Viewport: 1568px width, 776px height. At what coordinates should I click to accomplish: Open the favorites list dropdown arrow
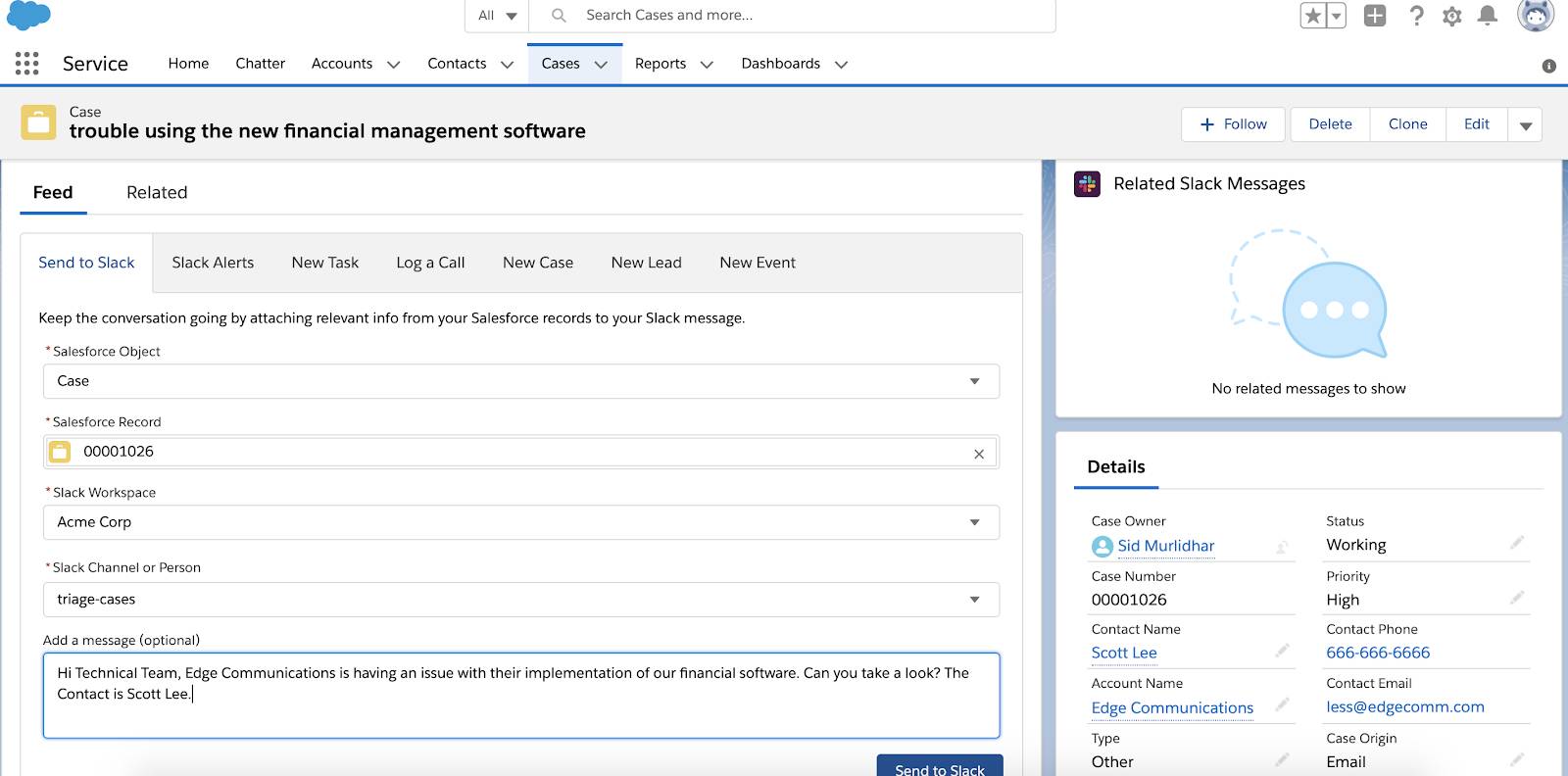[1336, 16]
